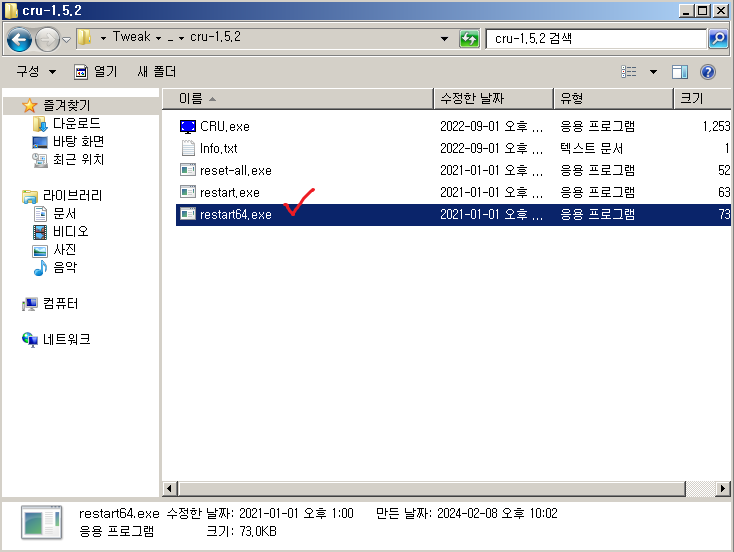Expand the view options dropdown arrow

(x=653, y=72)
